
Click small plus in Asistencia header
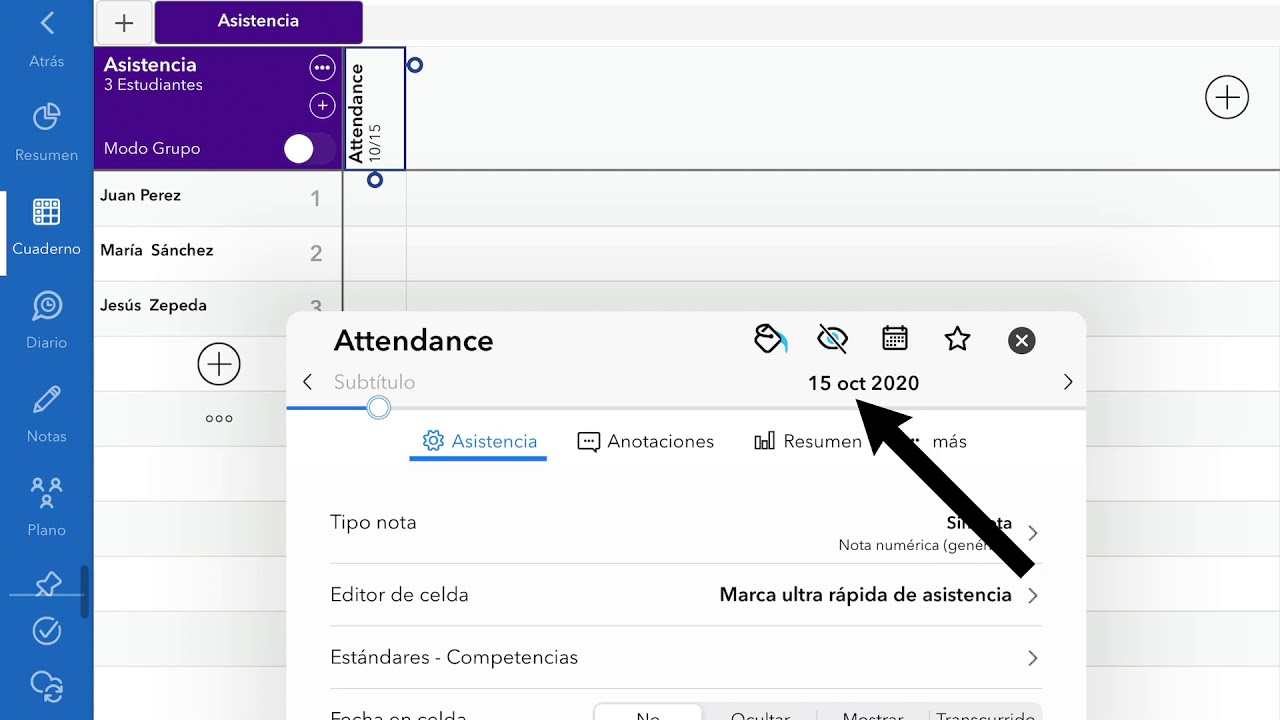(x=322, y=105)
